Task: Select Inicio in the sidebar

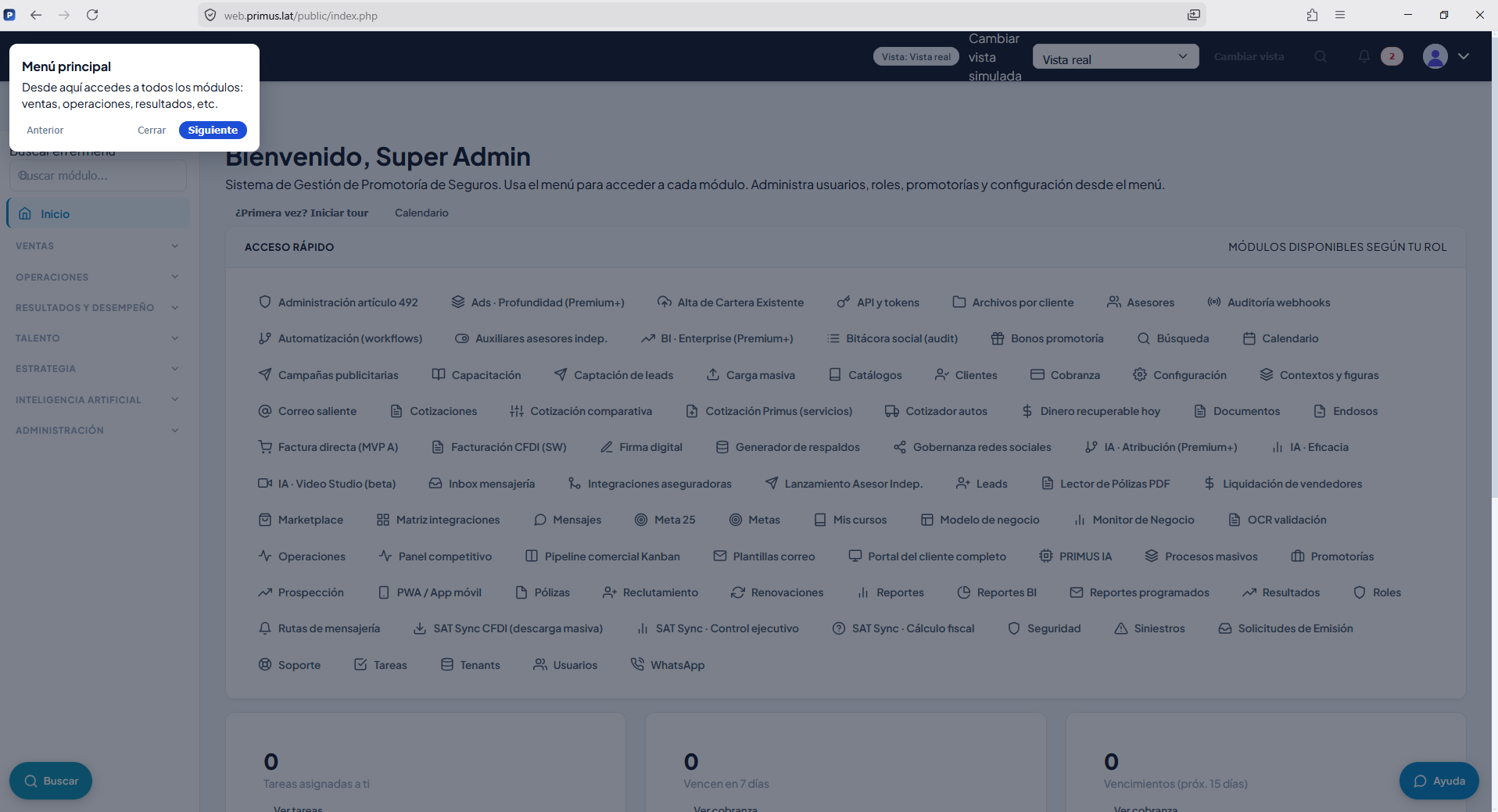Action: (x=98, y=213)
